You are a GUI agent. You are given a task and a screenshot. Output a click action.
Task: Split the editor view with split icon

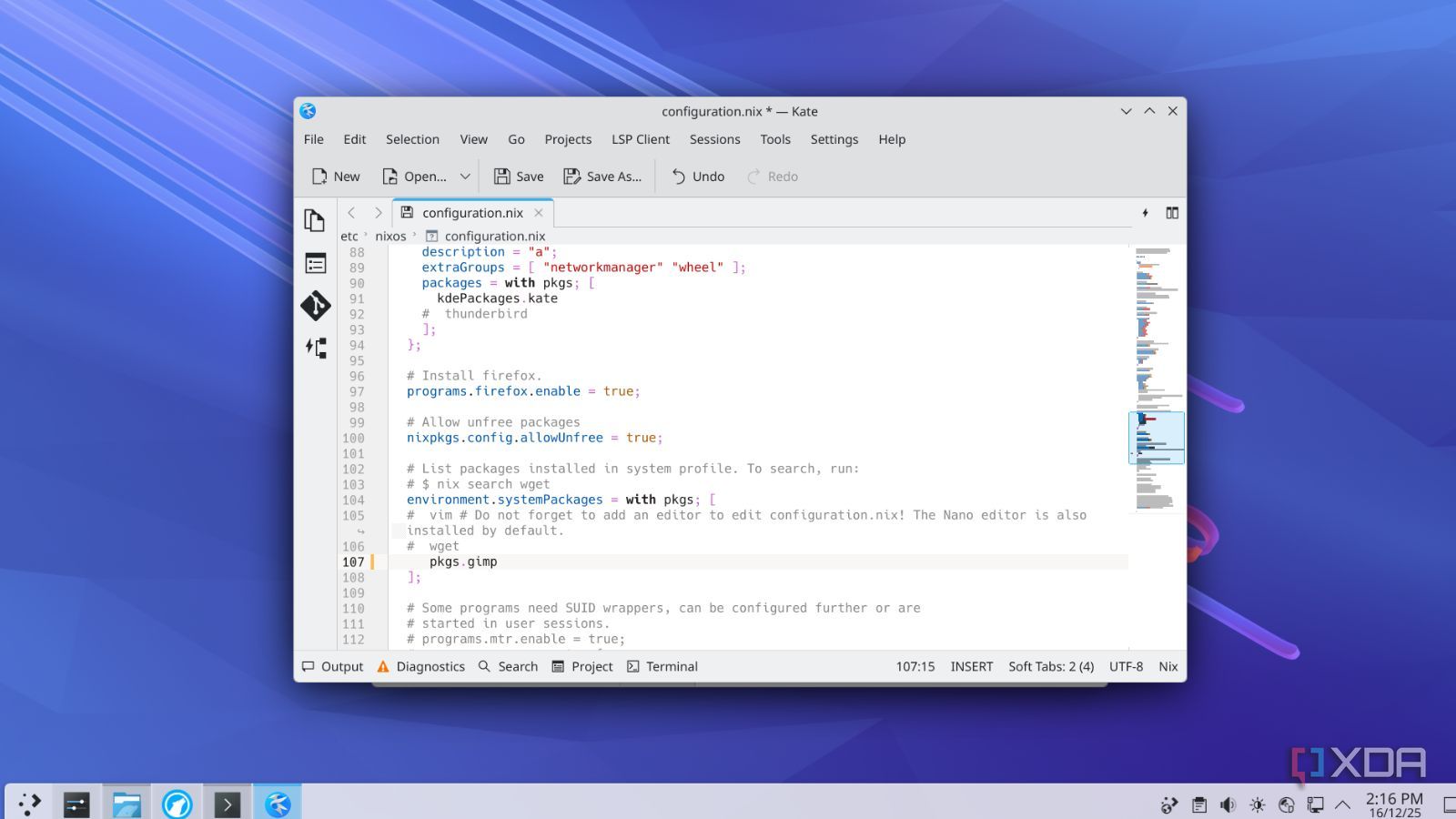[x=1172, y=213]
